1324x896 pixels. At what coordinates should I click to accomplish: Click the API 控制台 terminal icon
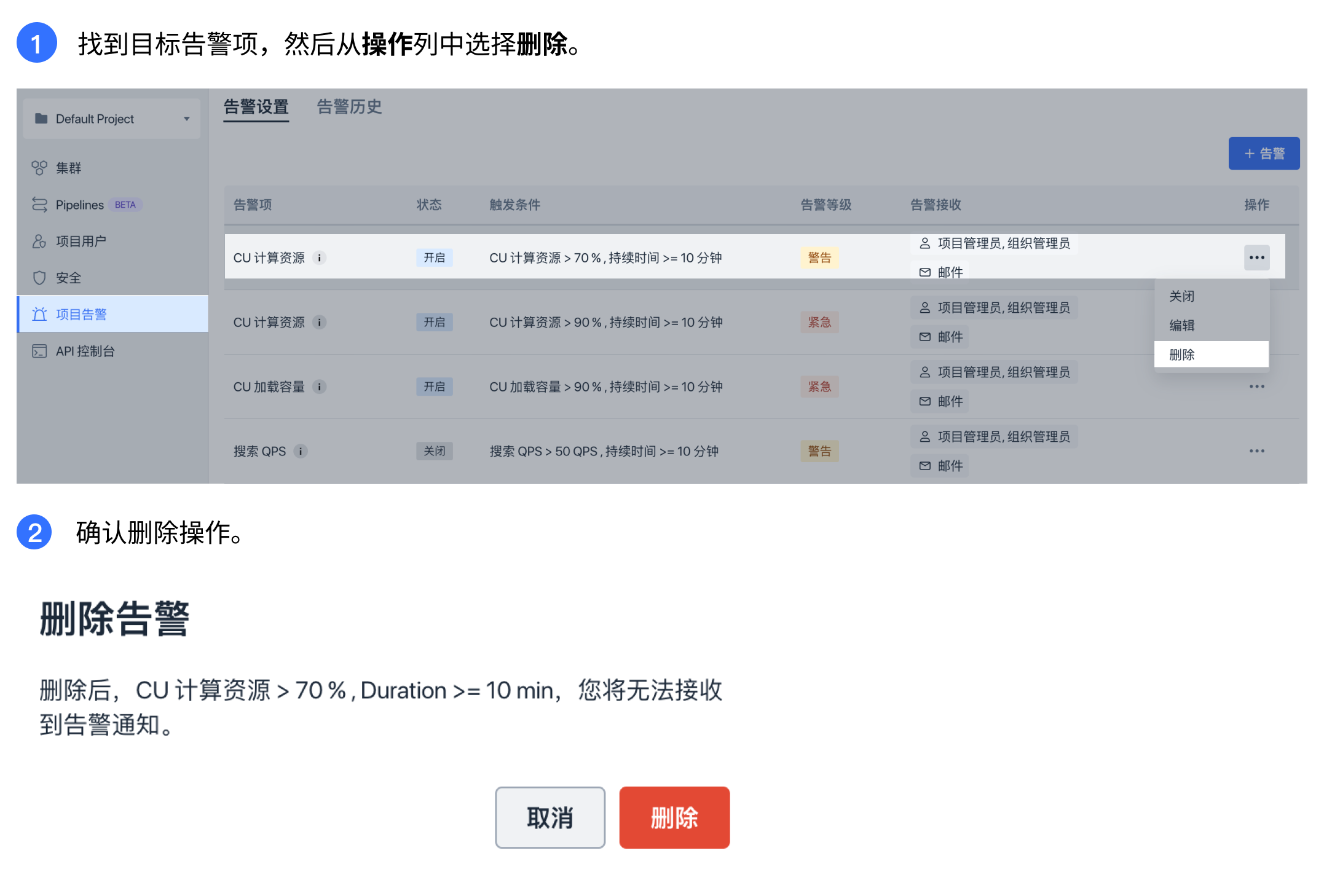(39, 351)
